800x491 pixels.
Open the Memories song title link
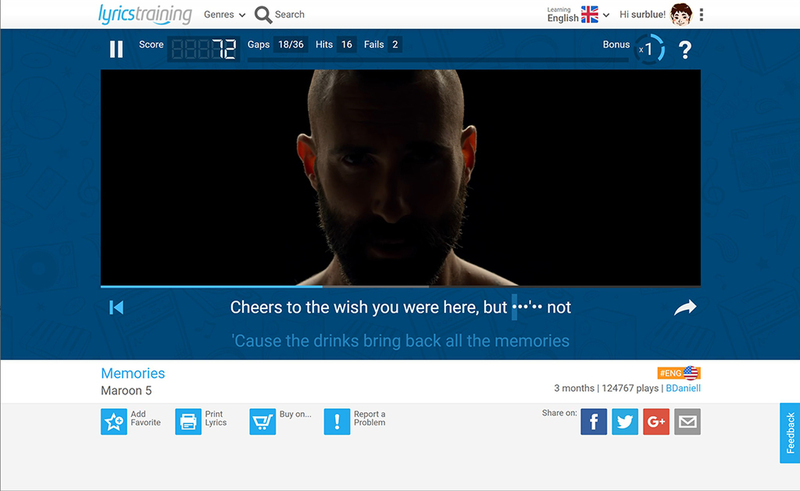[x=133, y=373]
